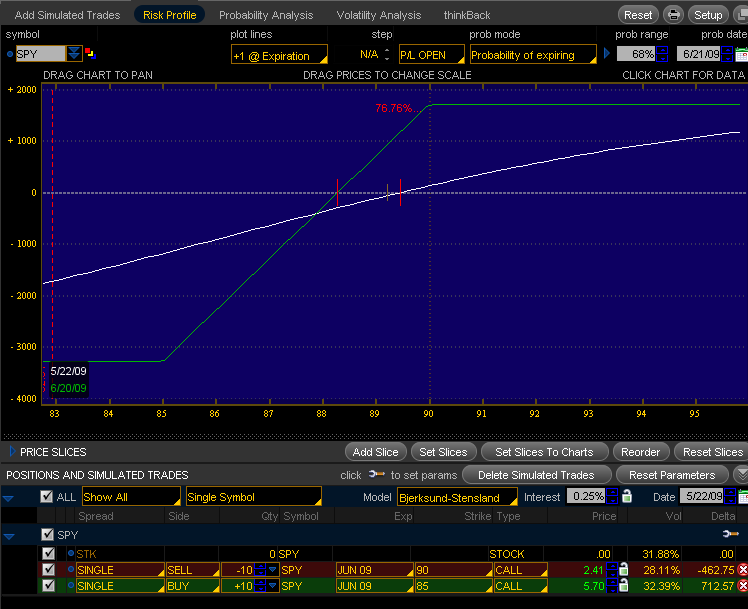The height and width of the screenshot is (609, 748).
Task: Toggle the ALL positions checkbox
Action: click(46, 497)
